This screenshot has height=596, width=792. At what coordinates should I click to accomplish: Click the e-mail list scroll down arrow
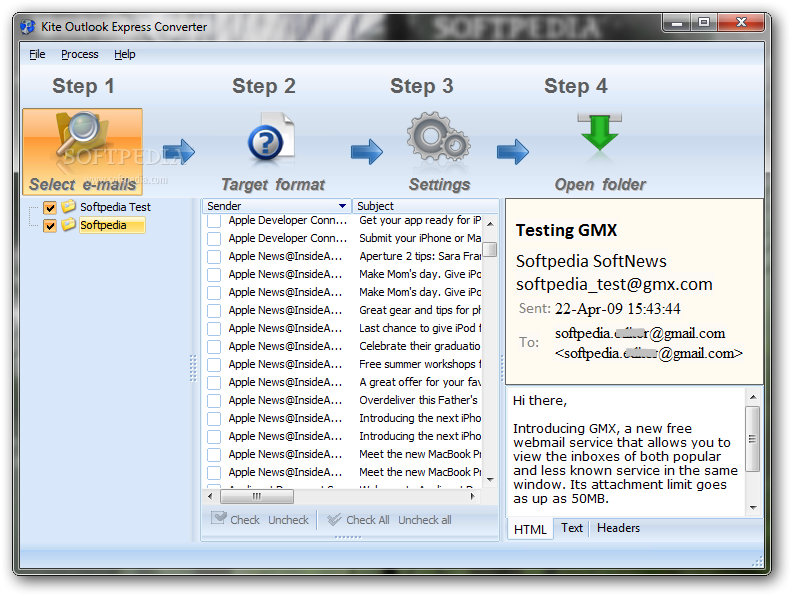coord(490,480)
